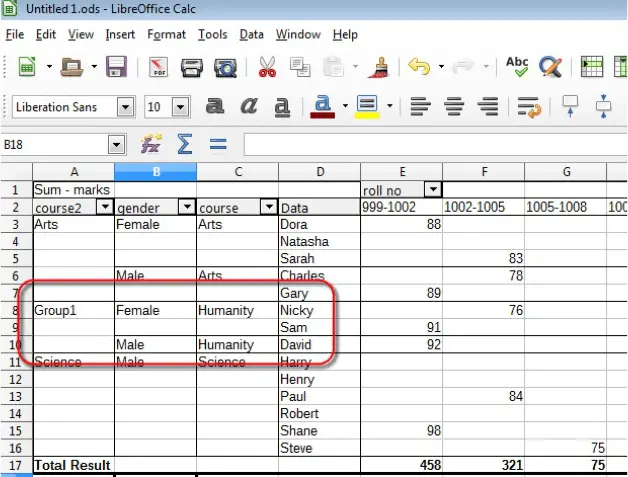This screenshot has width=628, height=477.
Task: Save the document with the floppy disk icon
Action: [x=116, y=66]
